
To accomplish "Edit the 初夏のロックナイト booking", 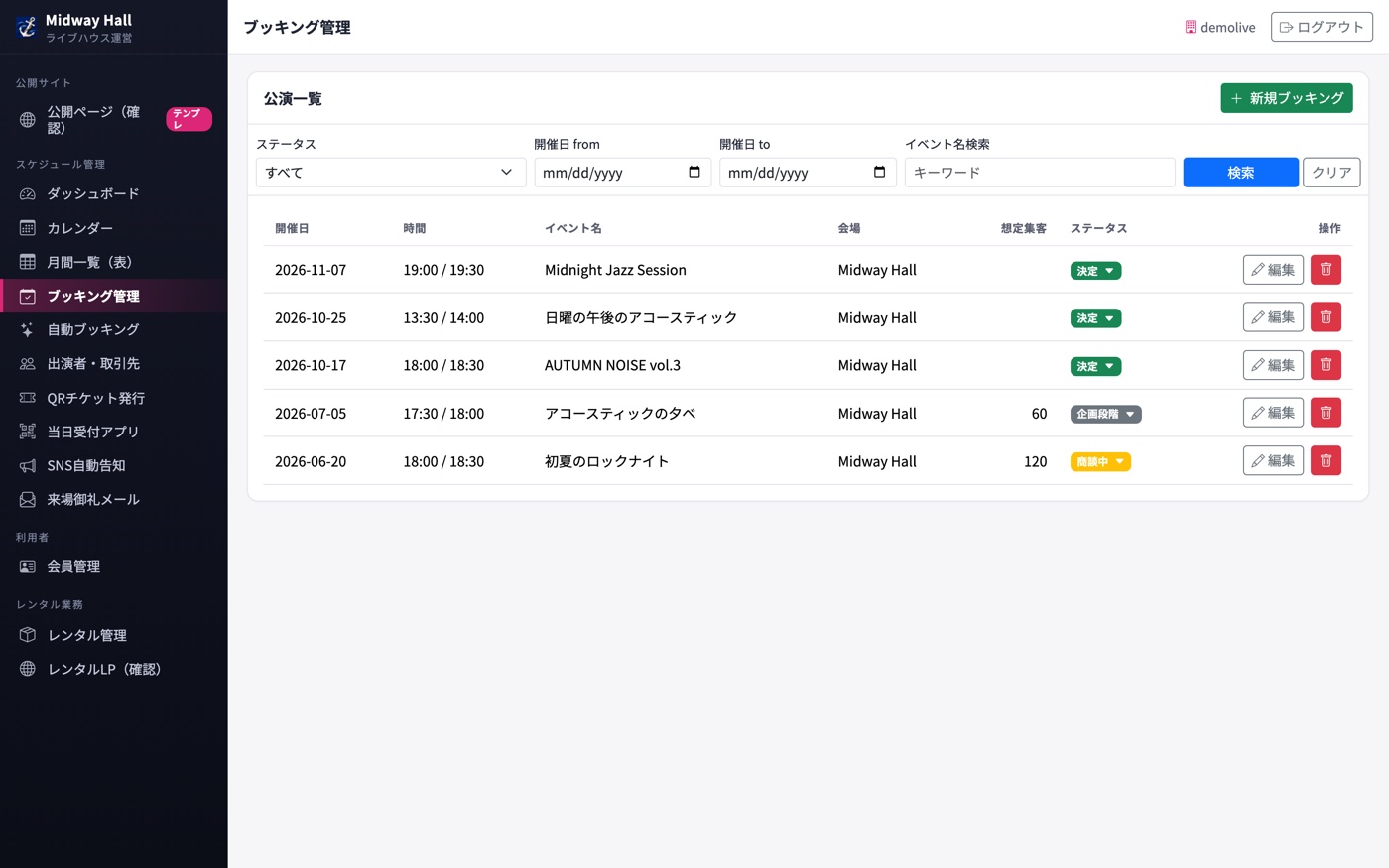I will pyautogui.click(x=1273, y=460).
